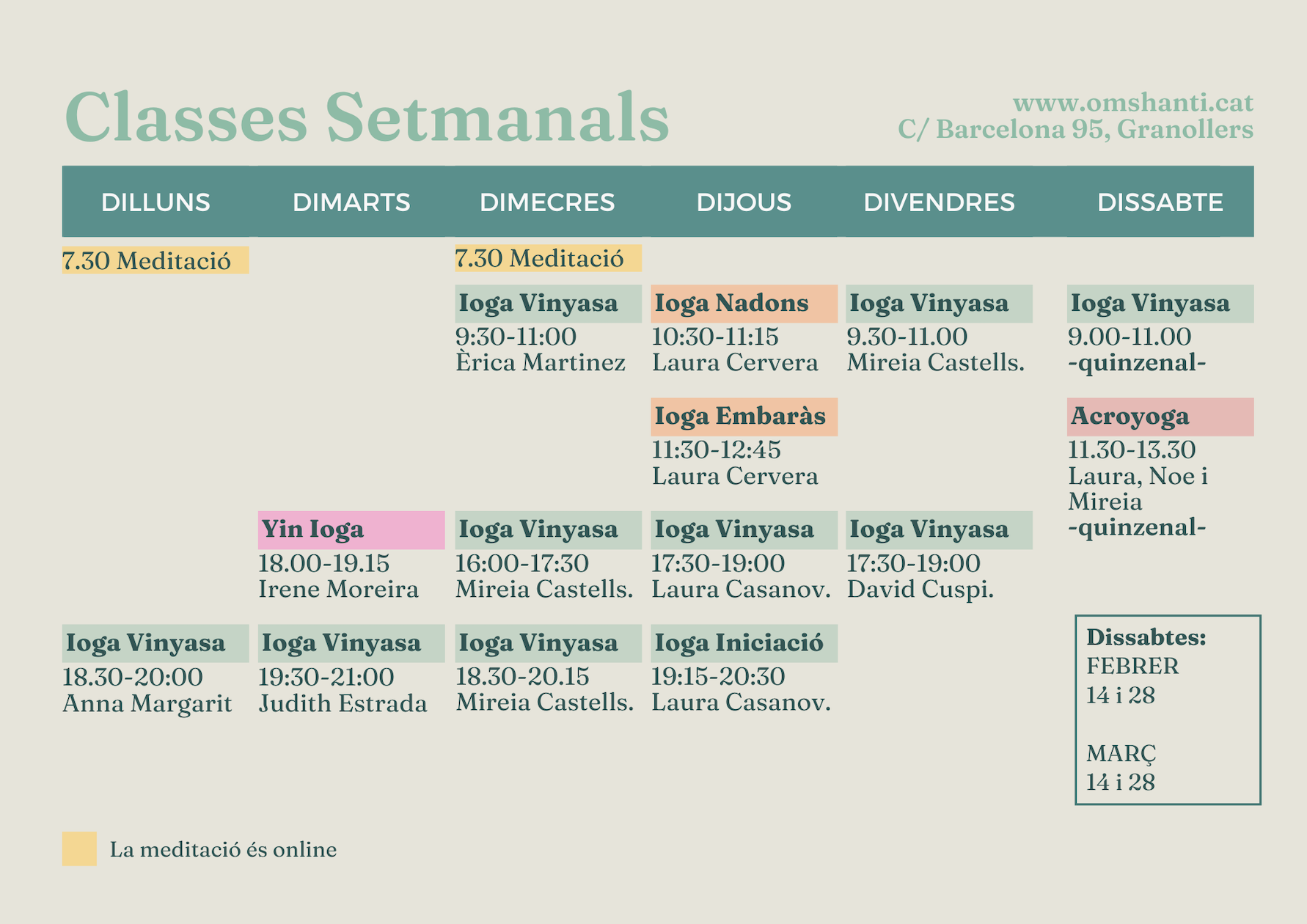Click the C/ Barcelona 95, Granollers address
Screen dimensions: 1307x924
point(1075,130)
